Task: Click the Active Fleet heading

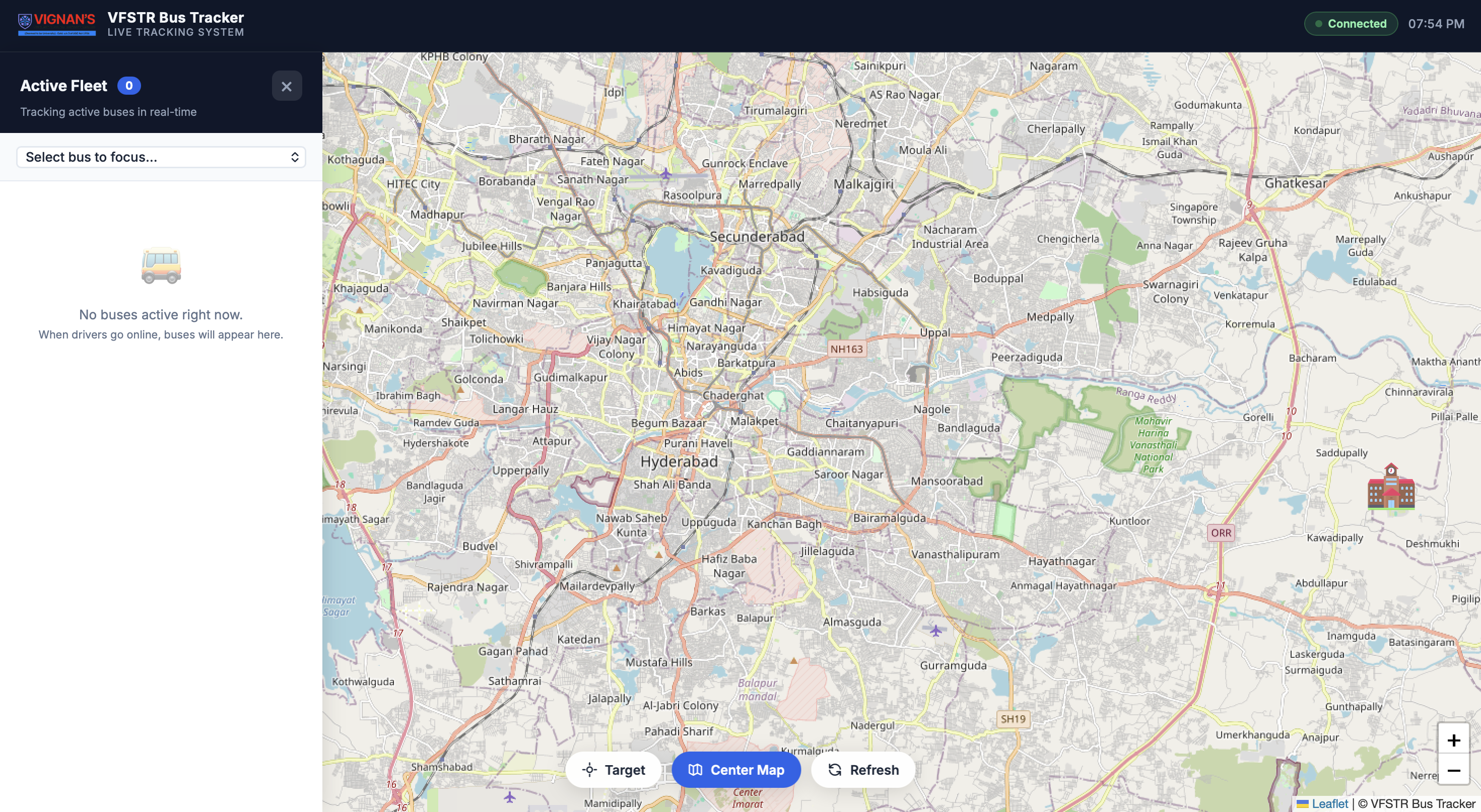Action: pyautogui.click(x=64, y=86)
